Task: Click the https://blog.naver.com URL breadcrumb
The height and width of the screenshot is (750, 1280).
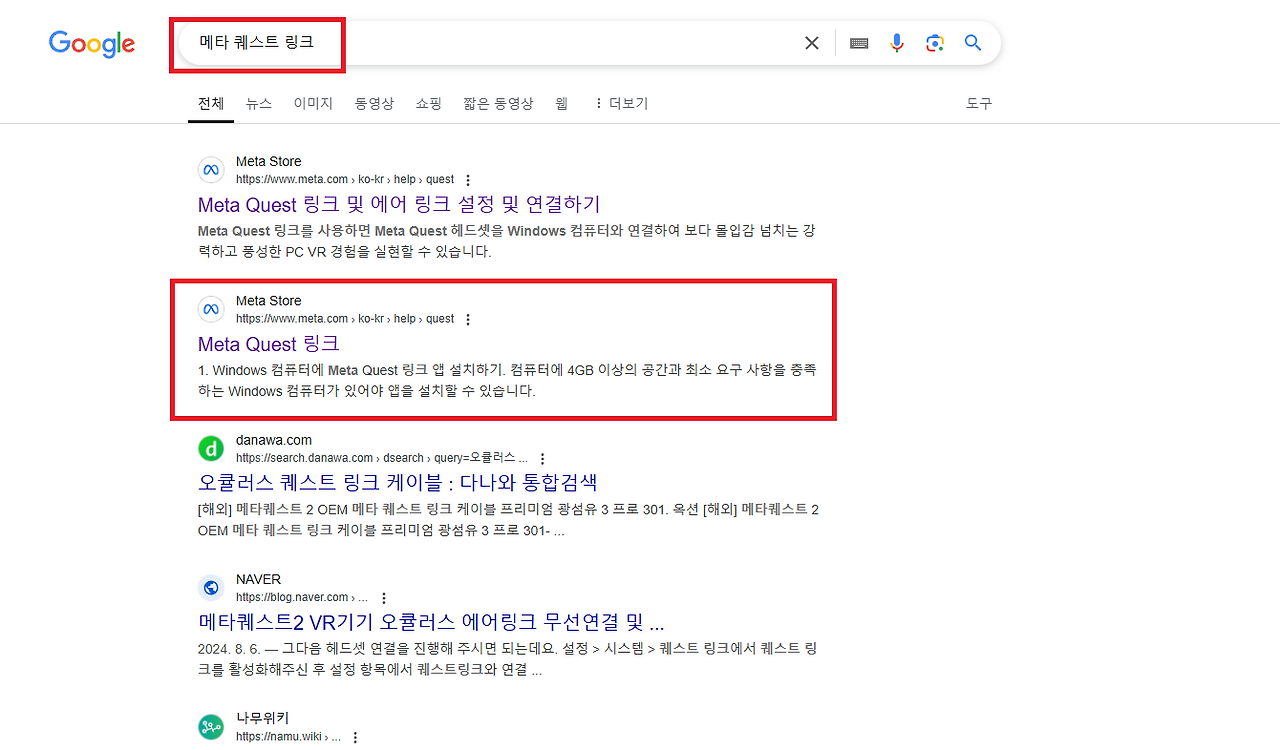Action: [301, 598]
